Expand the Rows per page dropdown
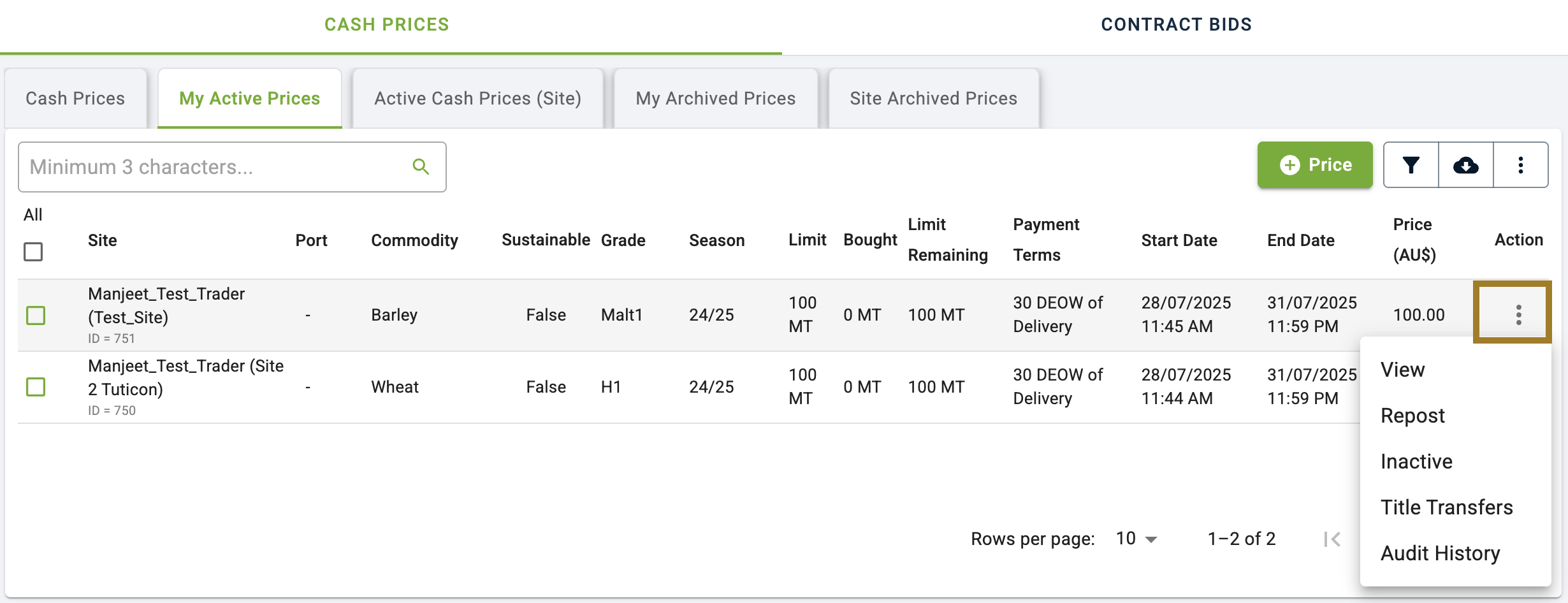 click(1137, 539)
